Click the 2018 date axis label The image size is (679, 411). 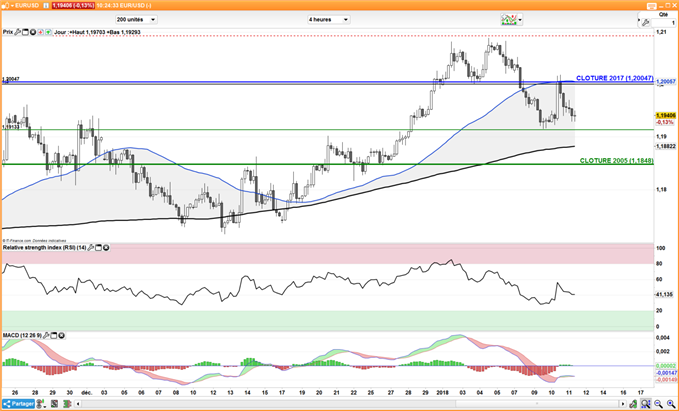(x=445, y=392)
